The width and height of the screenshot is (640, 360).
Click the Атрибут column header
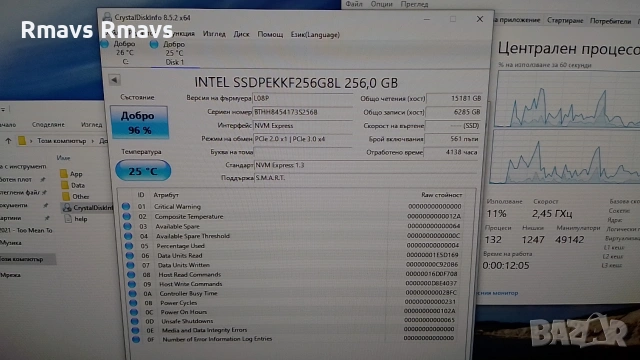tap(166, 195)
